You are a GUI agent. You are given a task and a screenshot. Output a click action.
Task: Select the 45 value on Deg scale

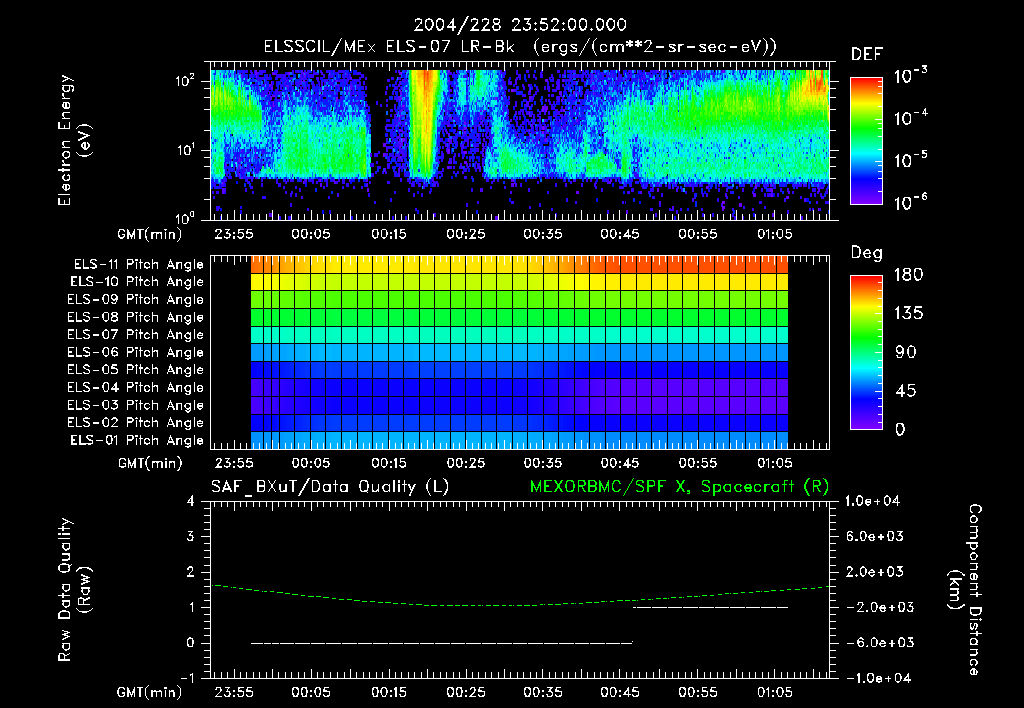click(x=905, y=391)
